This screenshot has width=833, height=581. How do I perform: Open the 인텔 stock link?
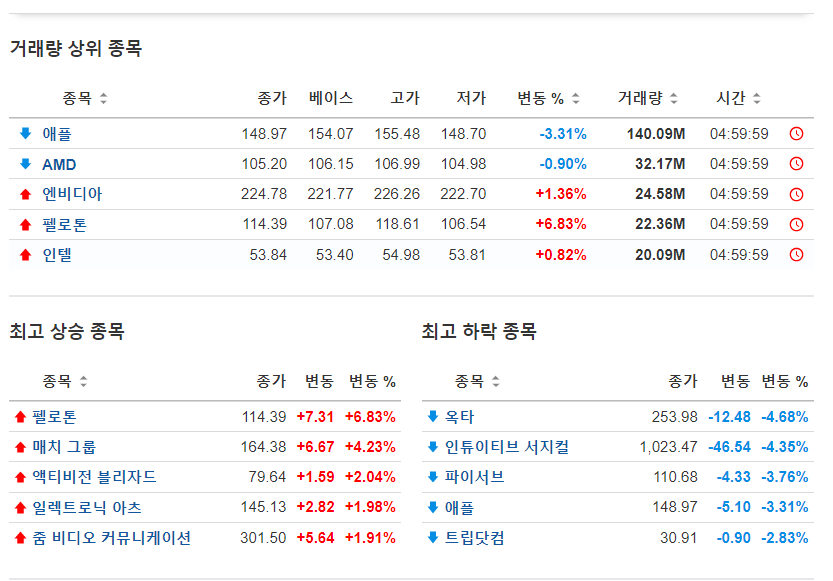[57, 255]
